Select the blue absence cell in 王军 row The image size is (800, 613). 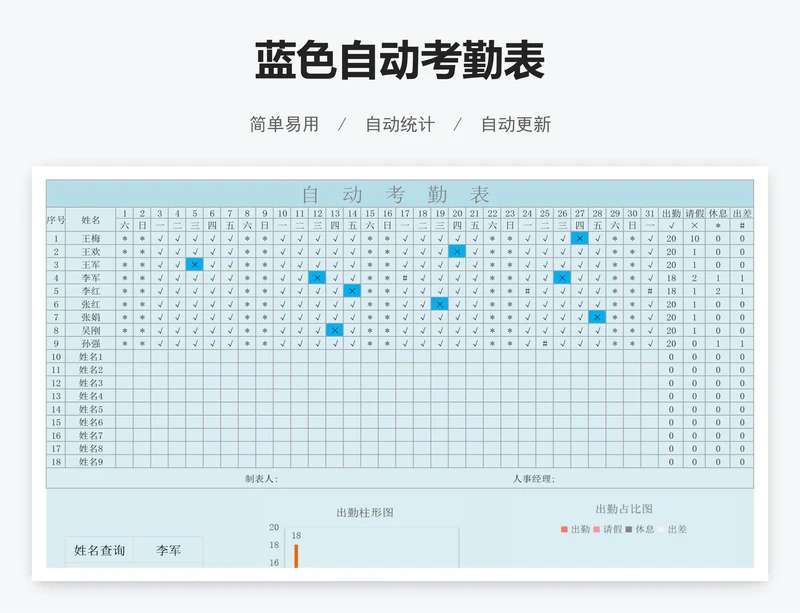[194, 264]
